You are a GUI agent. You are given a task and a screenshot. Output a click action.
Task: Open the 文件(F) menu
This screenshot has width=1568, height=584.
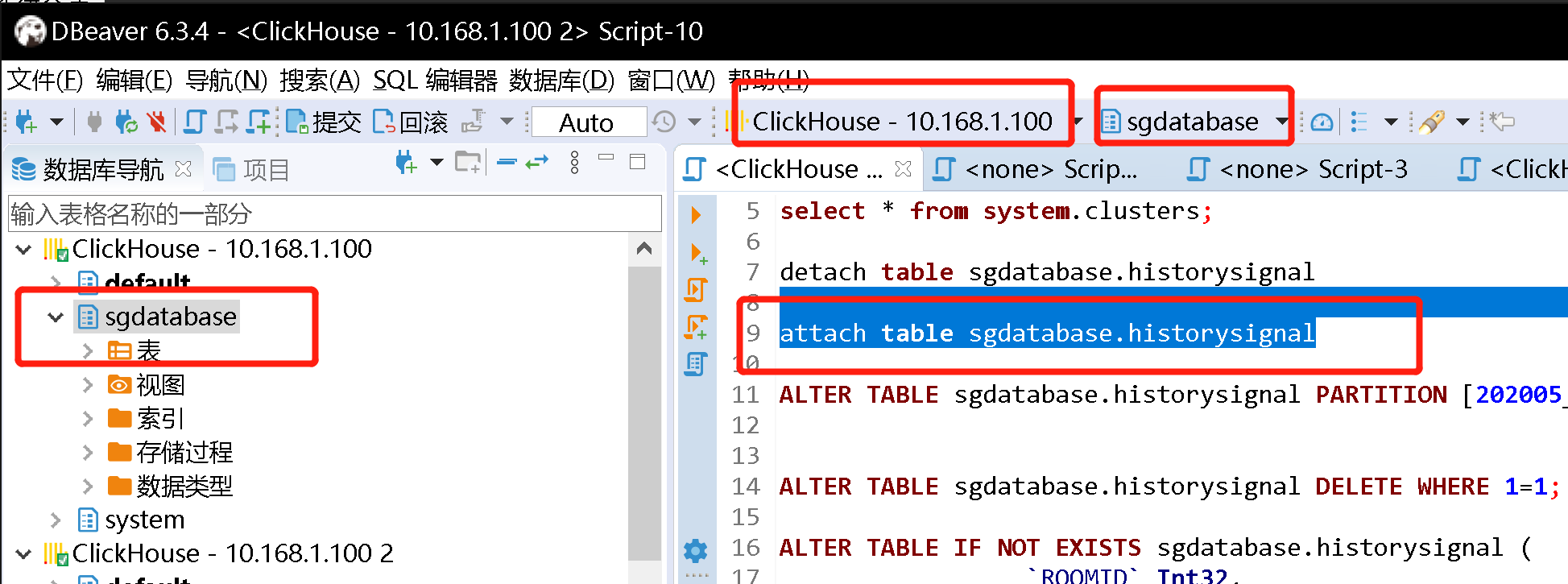coord(45,80)
